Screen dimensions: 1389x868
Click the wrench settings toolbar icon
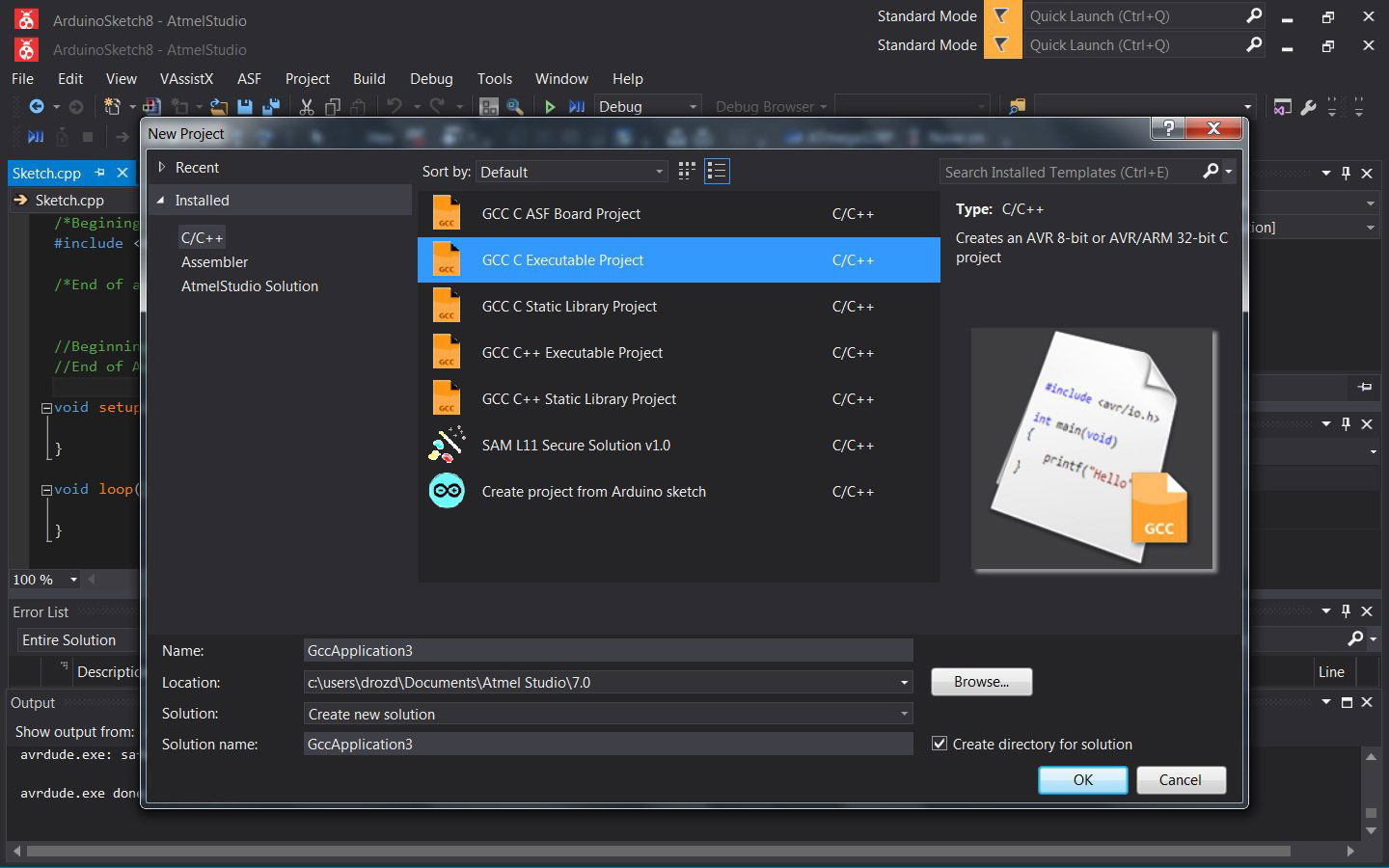click(1308, 106)
